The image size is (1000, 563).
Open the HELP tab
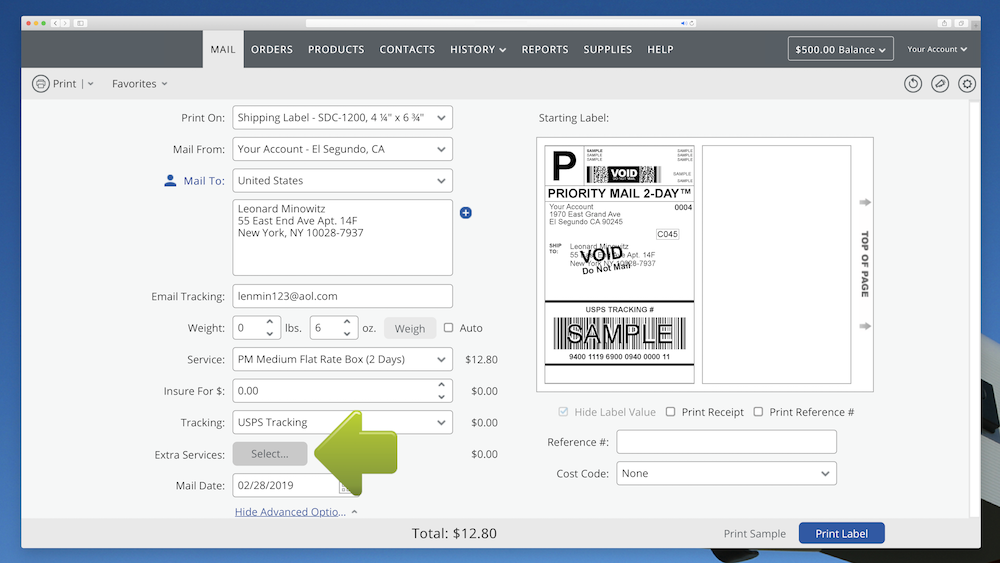click(x=660, y=49)
